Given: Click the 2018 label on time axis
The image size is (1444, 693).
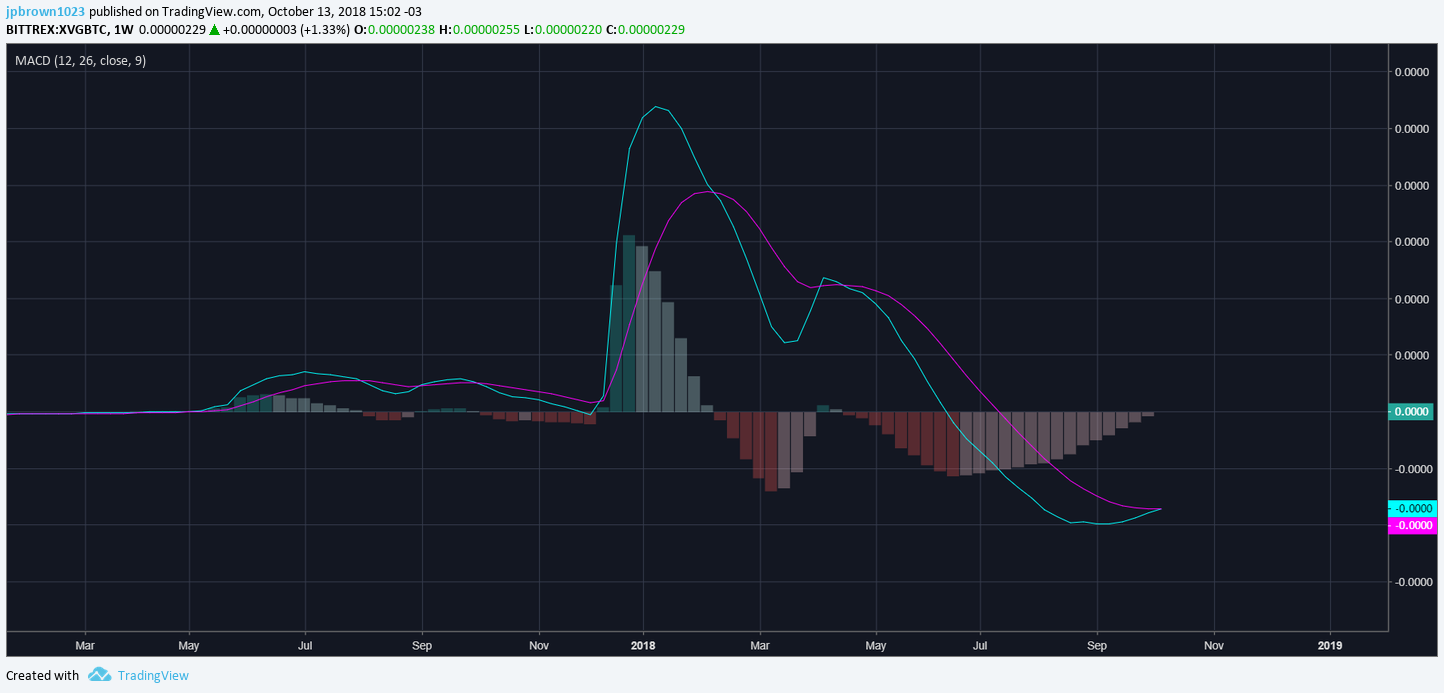Looking at the screenshot, I should [643, 646].
